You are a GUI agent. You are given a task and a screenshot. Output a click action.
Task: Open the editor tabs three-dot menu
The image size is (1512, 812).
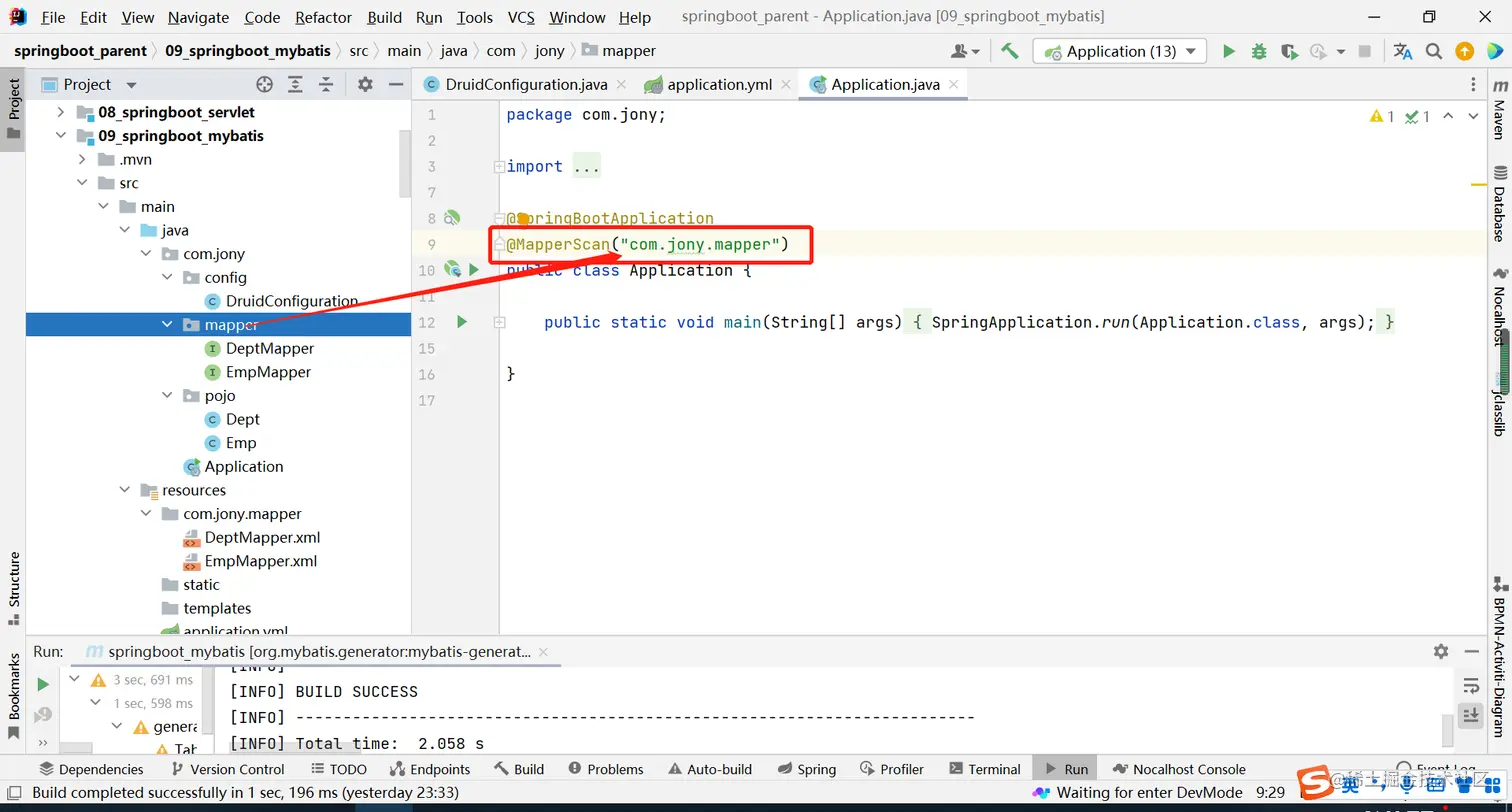1473,85
